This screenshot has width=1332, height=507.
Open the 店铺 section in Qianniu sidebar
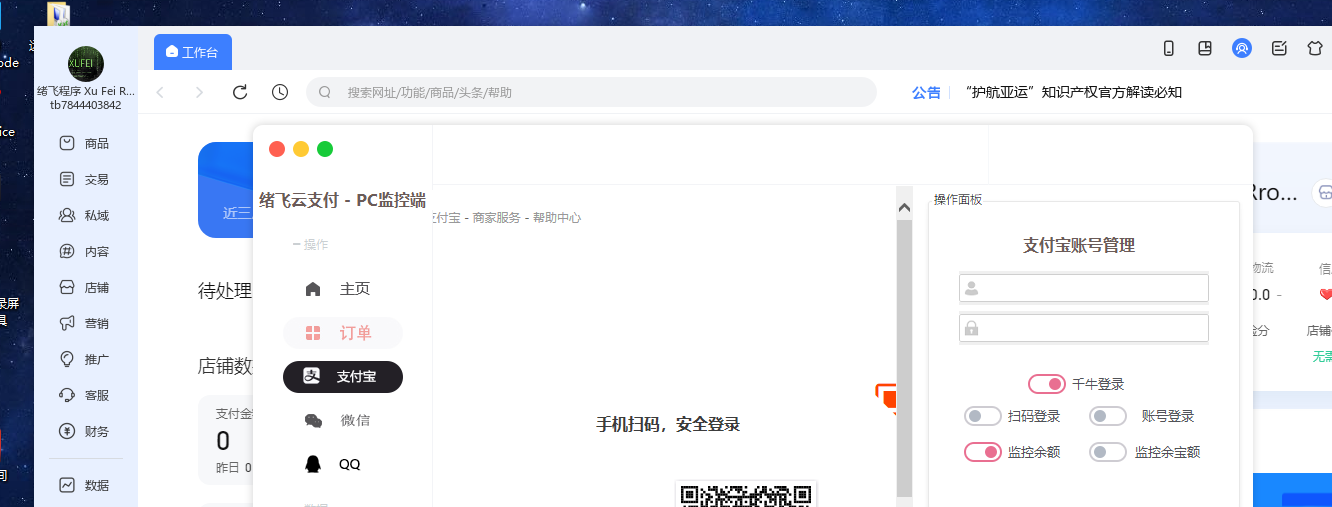click(85, 287)
